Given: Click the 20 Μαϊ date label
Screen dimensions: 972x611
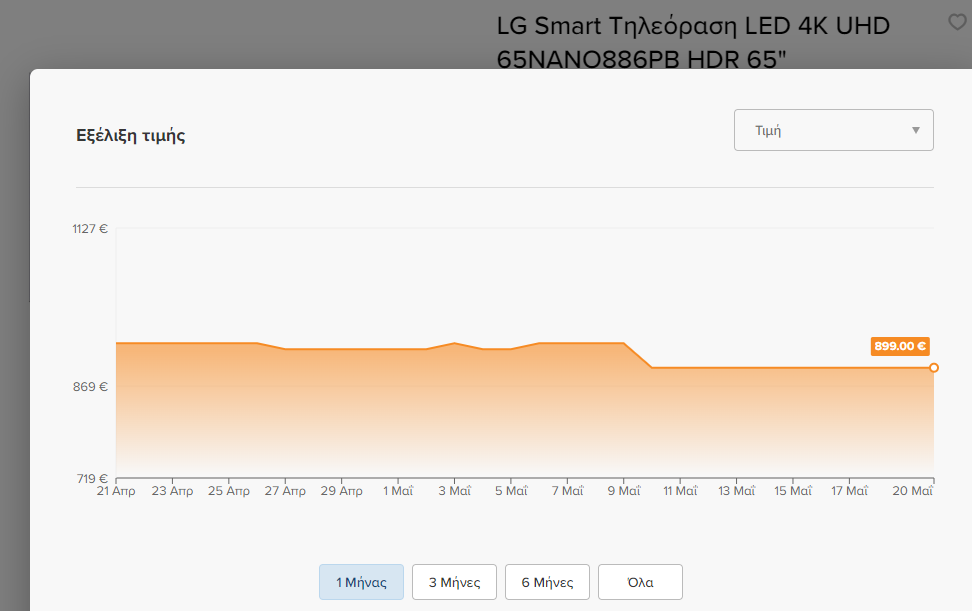Looking at the screenshot, I should [x=912, y=491].
